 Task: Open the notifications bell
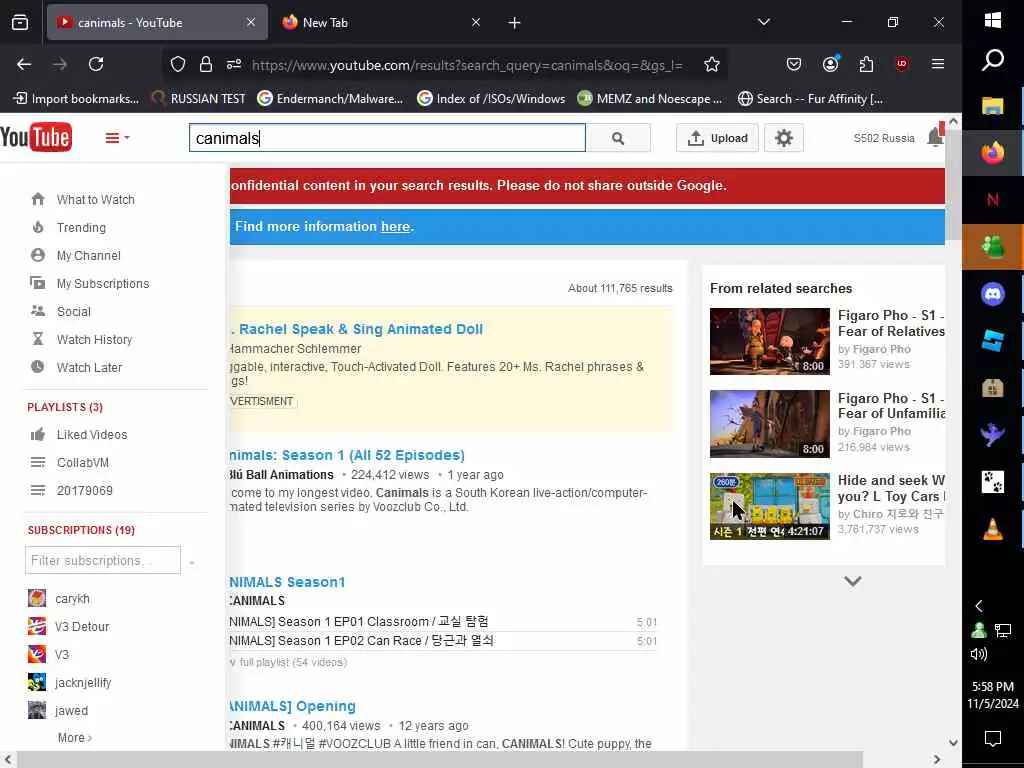(x=935, y=137)
